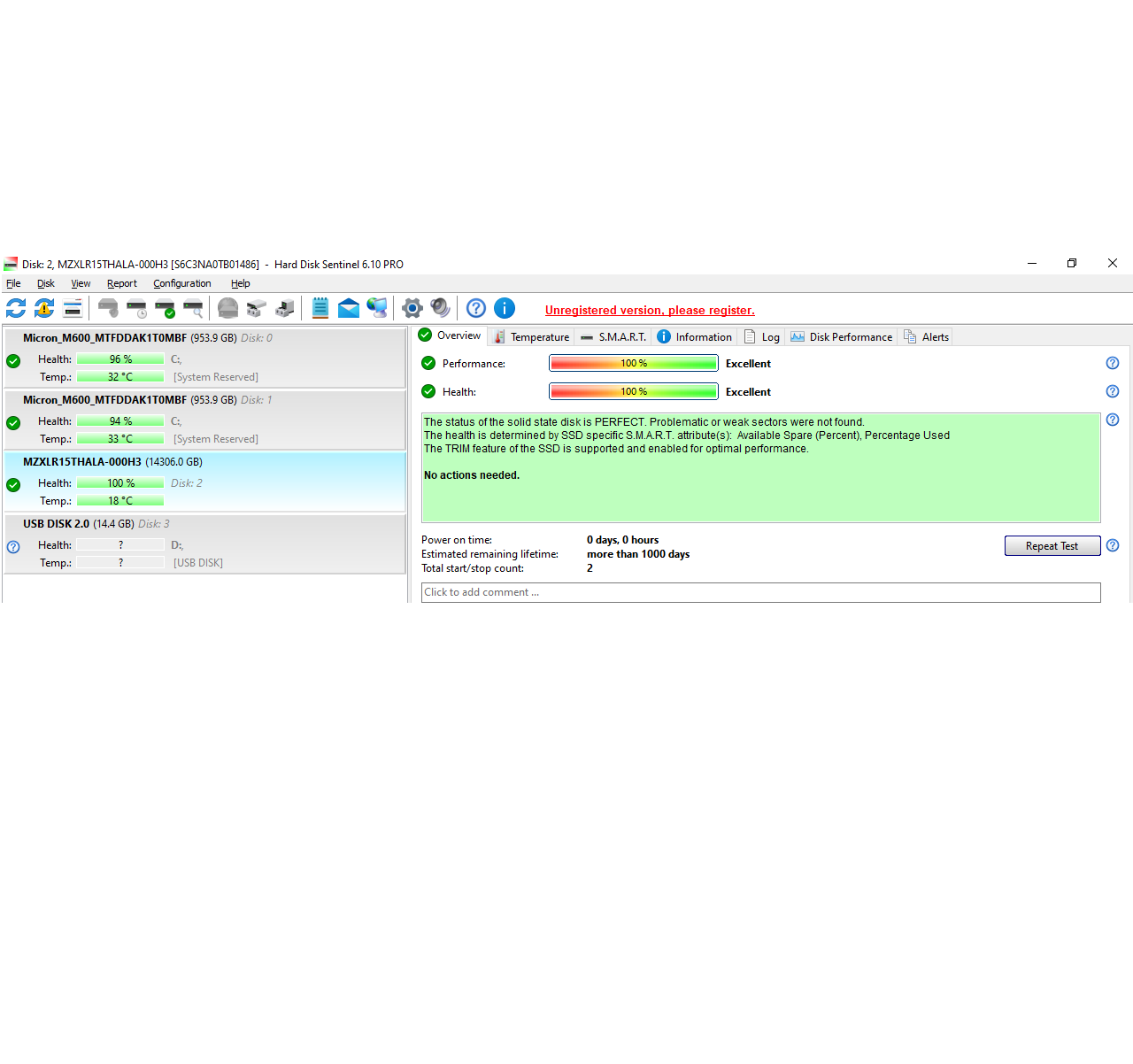
Task: Open settings via the gear icon
Action: point(412,308)
